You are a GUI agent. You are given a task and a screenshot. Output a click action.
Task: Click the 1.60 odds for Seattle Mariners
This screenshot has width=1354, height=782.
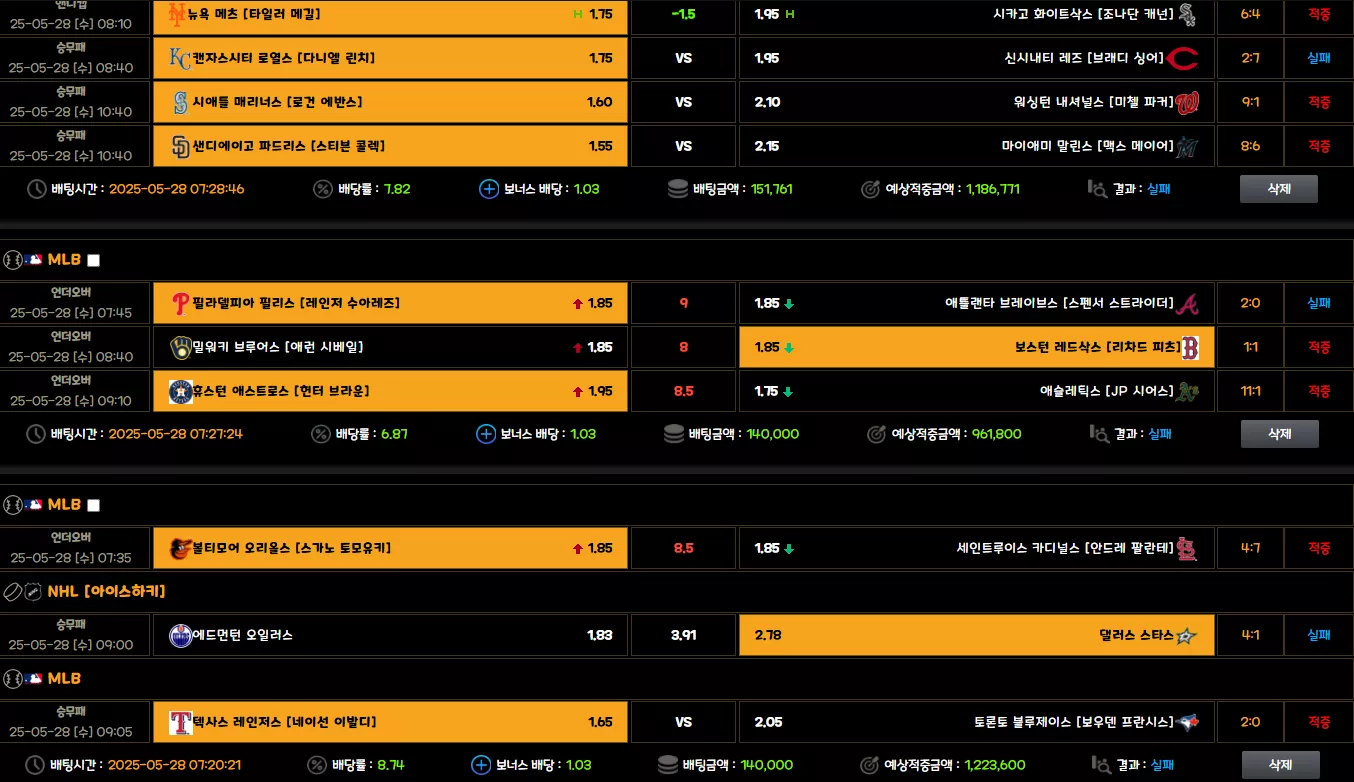[x=600, y=102]
